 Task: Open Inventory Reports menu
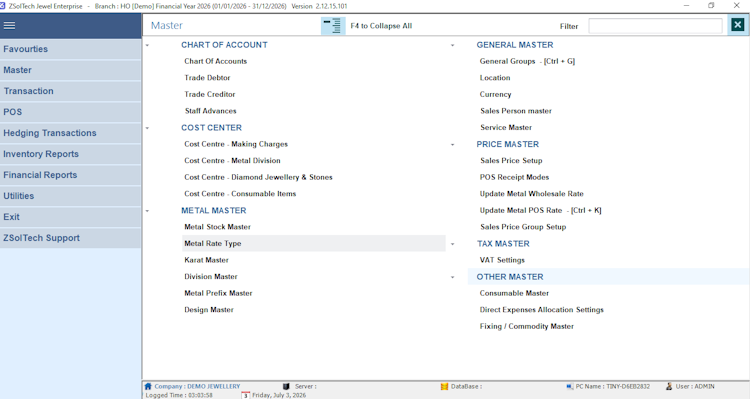coord(70,154)
